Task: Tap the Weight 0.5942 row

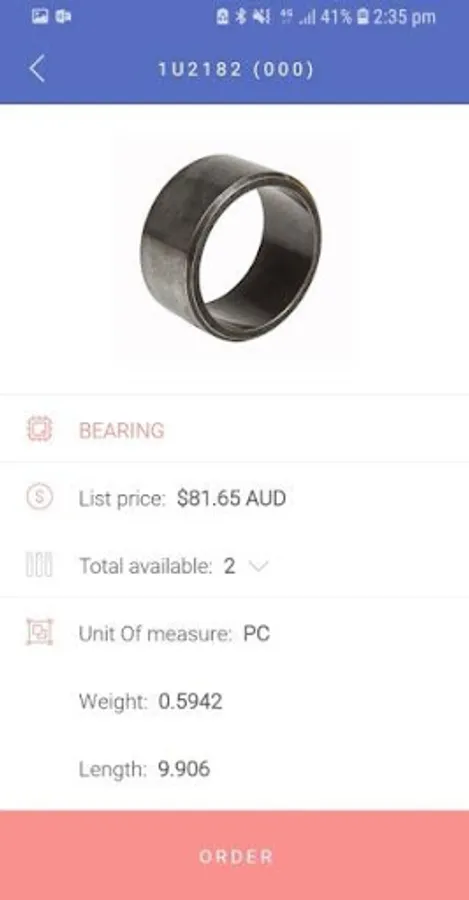Action: [x=234, y=701]
